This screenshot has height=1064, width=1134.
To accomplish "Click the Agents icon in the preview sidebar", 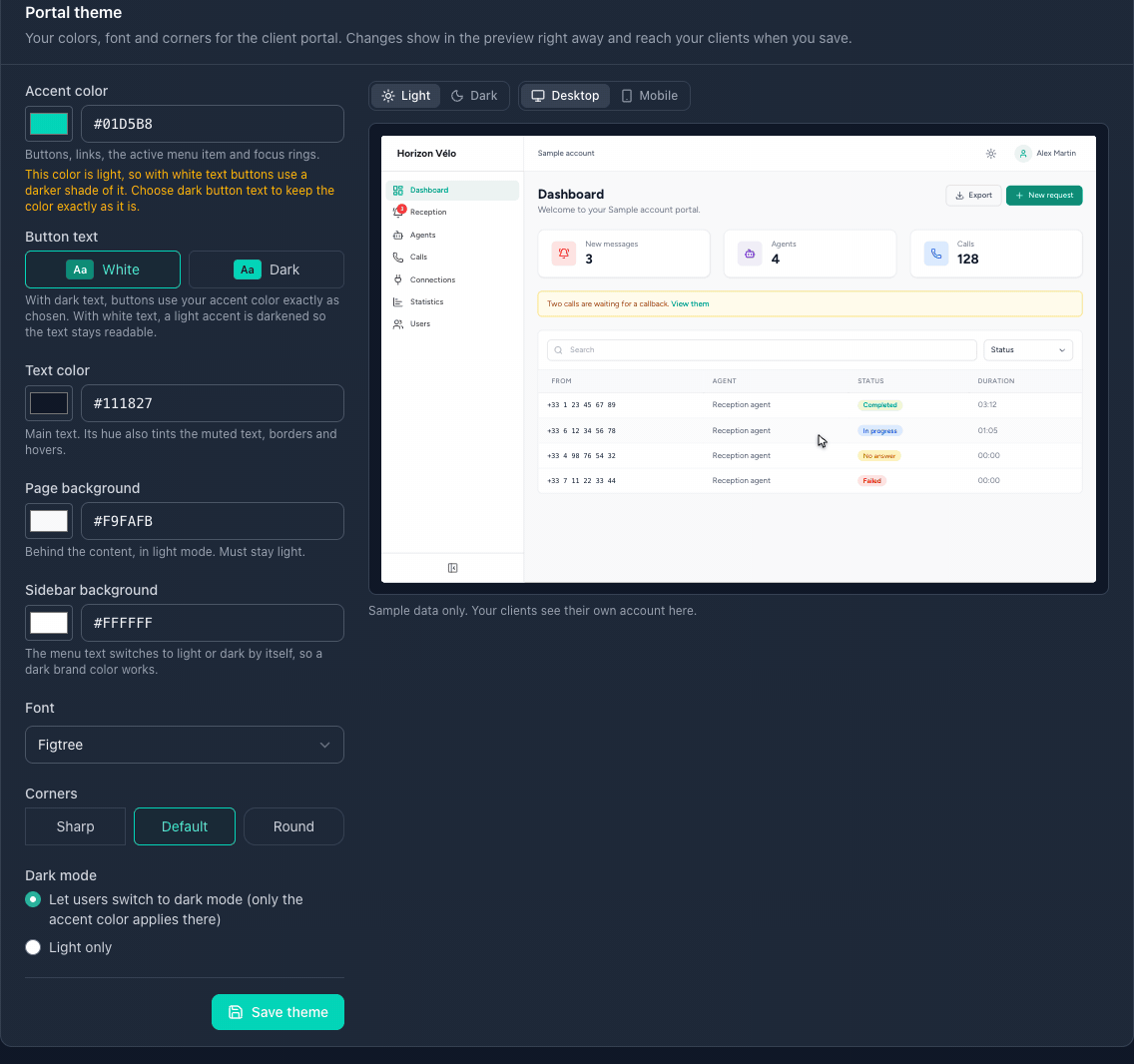I will coord(397,236).
